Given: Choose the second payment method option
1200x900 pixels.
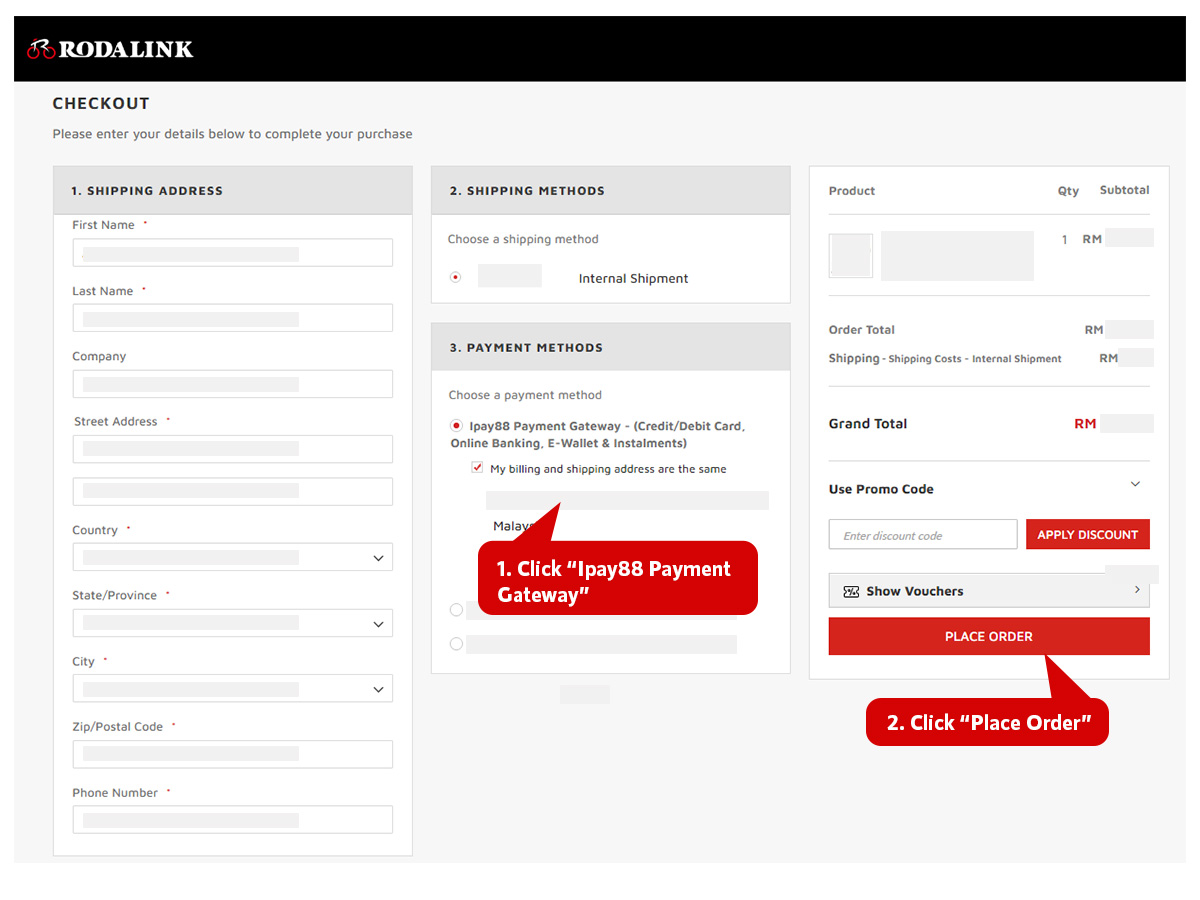Looking at the screenshot, I should coord(456,609).
